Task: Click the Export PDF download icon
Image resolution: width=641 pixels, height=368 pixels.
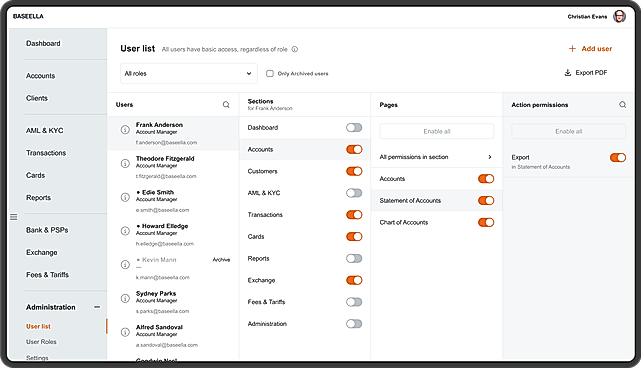Action: (567, 73)
